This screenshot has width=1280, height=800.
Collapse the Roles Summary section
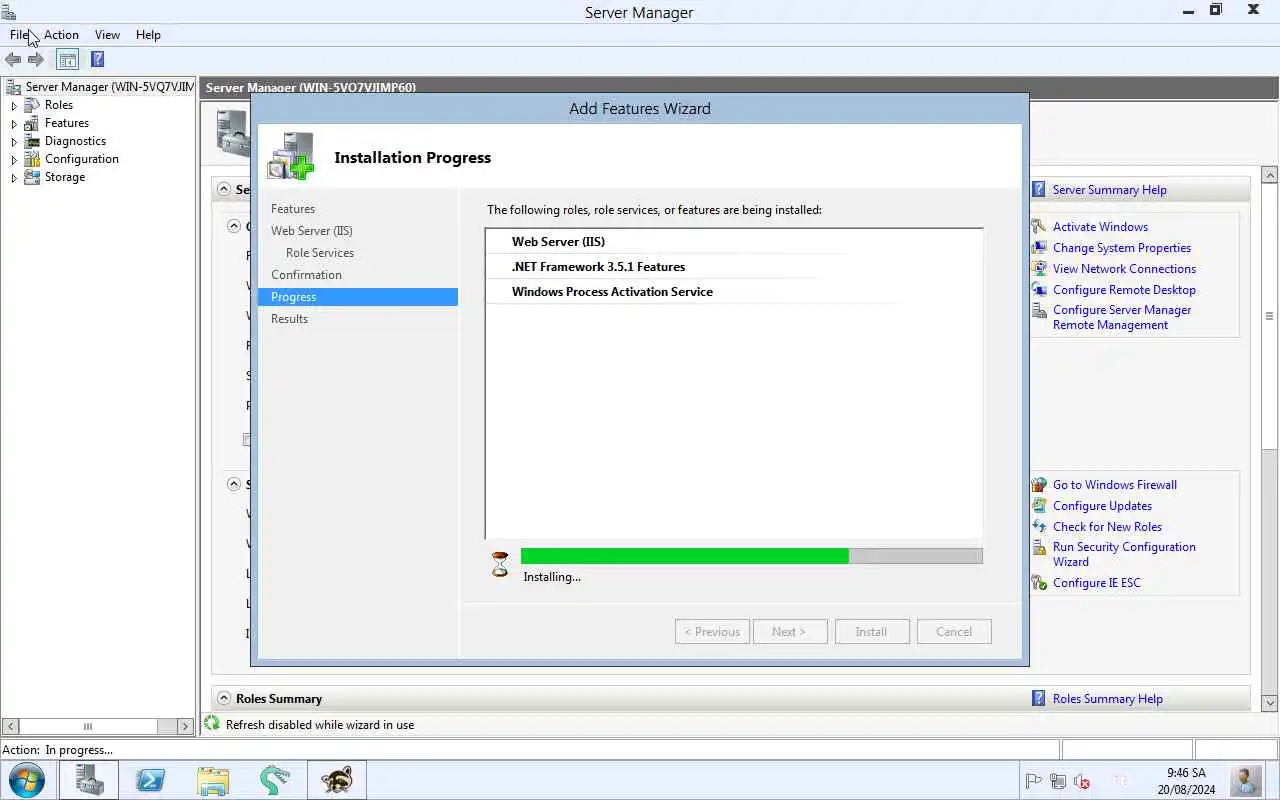tap(224, 699)
